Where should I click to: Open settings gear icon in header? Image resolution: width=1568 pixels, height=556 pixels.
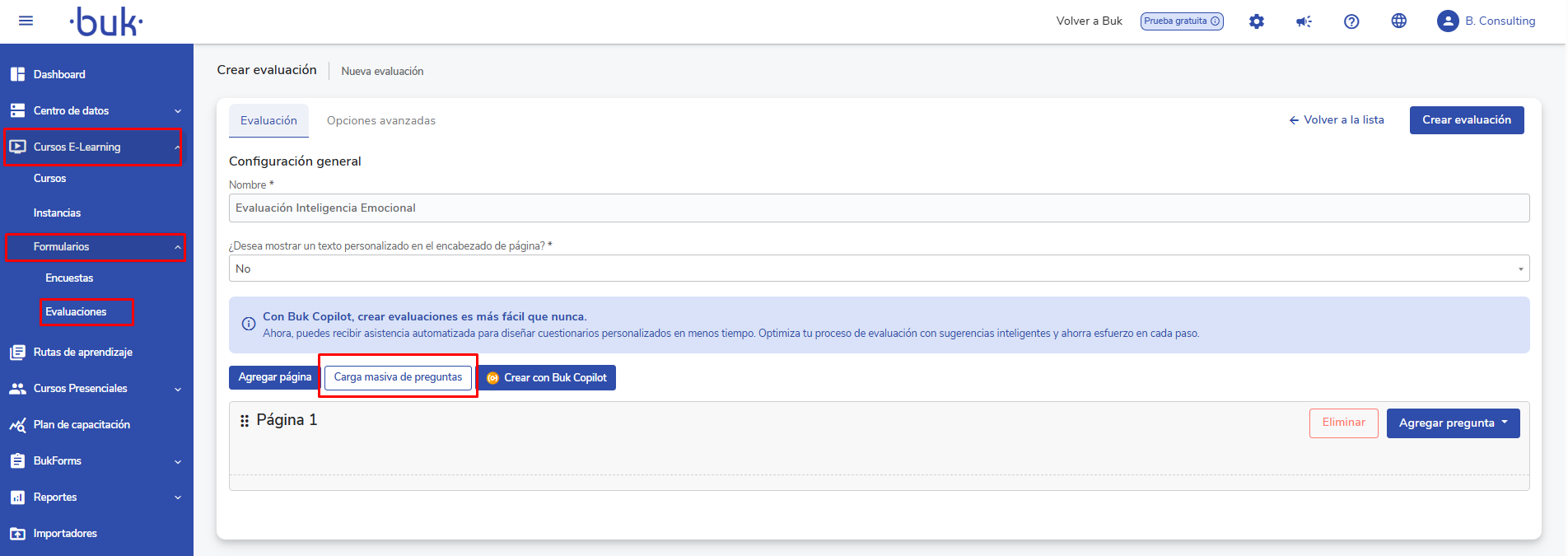click(x=1256, y=21)
